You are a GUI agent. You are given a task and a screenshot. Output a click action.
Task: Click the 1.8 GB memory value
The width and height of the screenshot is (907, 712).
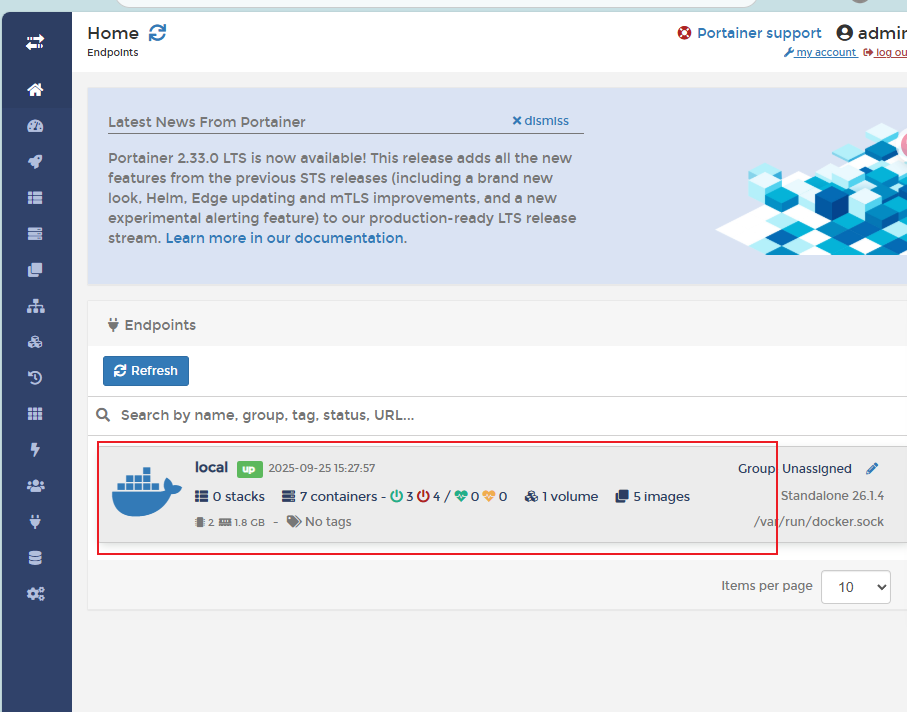point(249,522)
